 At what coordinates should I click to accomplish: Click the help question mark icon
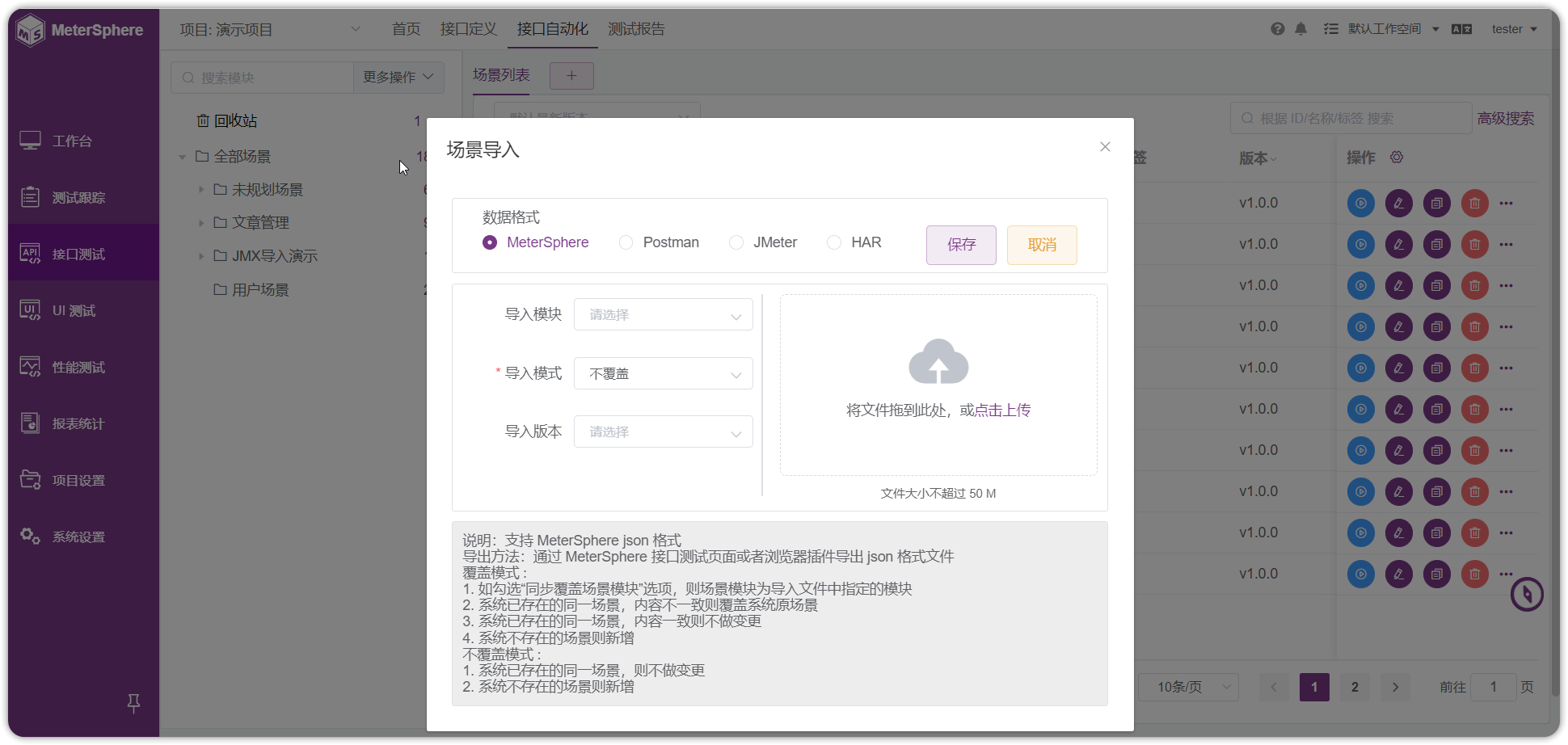1277,29
